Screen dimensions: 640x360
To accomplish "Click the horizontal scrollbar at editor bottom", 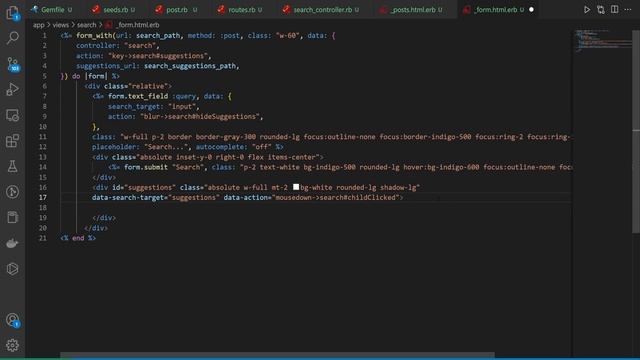I will click(x=278, y=356).
